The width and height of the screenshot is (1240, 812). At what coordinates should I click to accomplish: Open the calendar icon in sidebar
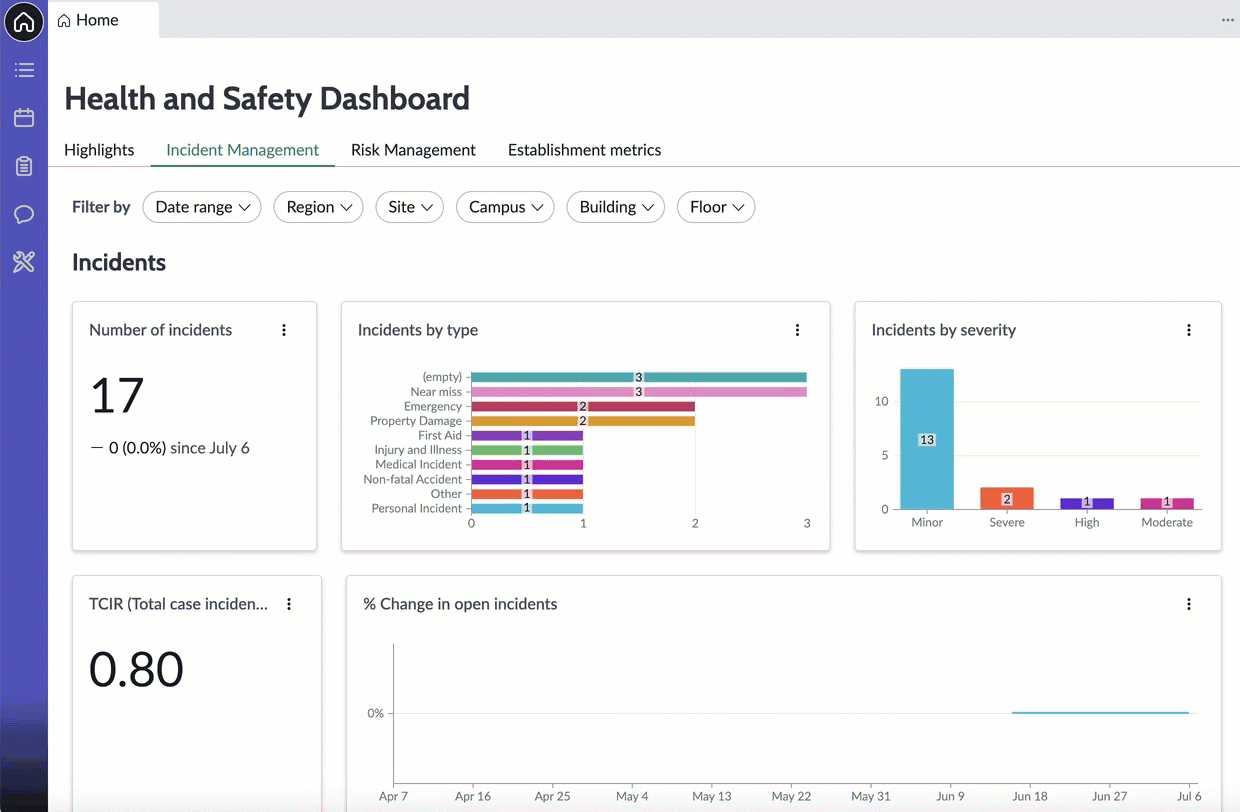[x=24, y=118]
